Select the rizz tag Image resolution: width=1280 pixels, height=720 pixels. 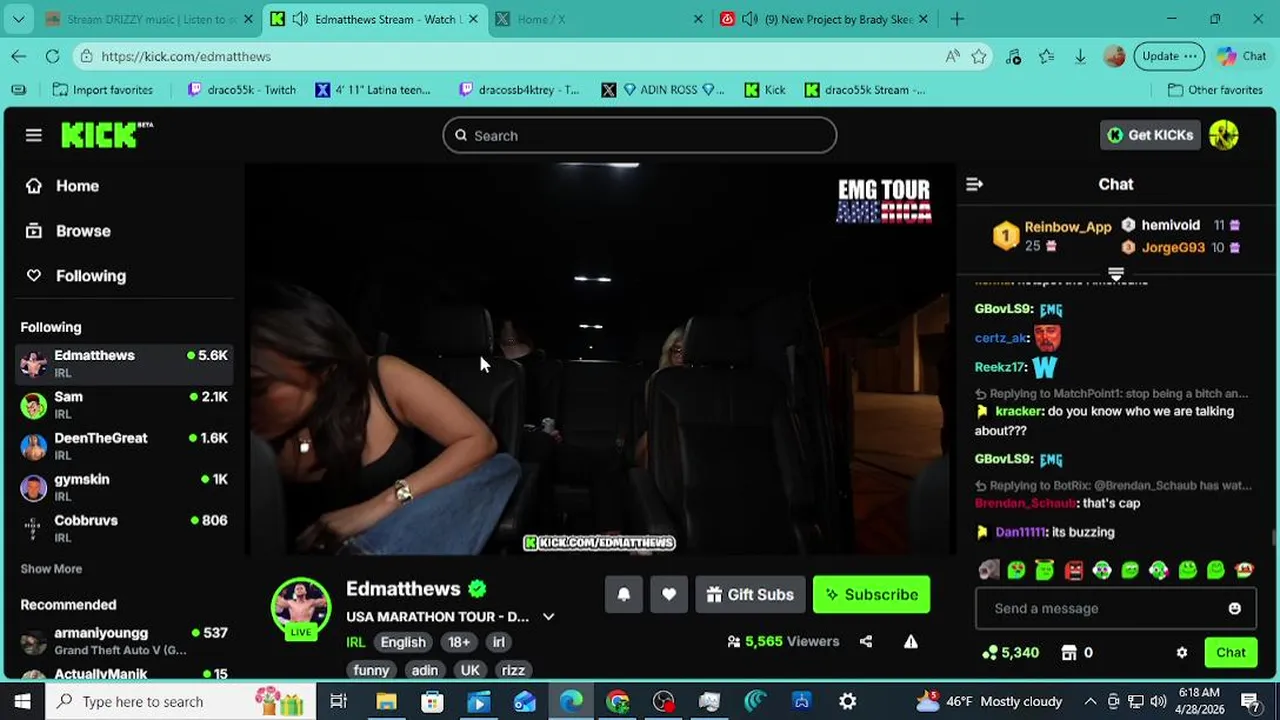(513, 670)
